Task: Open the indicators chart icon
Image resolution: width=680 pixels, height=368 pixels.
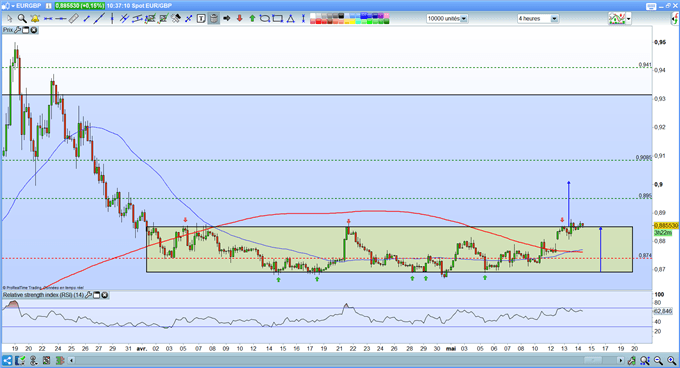Action: pyautogui.click(x=617, y=18)
